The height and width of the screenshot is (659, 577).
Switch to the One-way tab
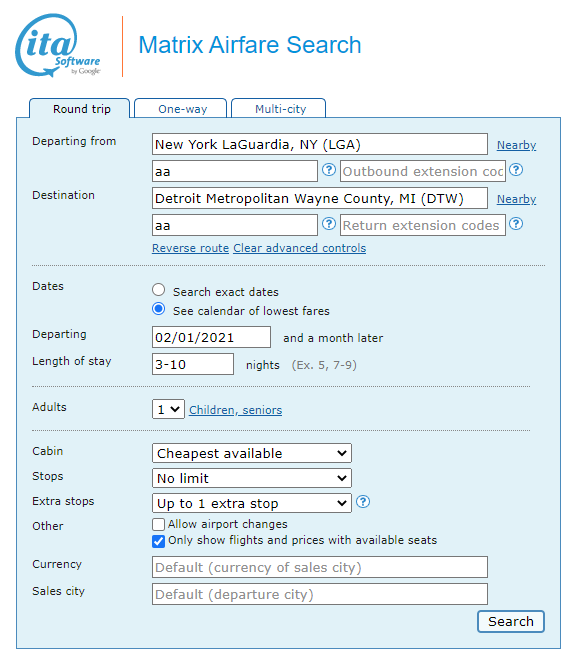click(181, 108)
